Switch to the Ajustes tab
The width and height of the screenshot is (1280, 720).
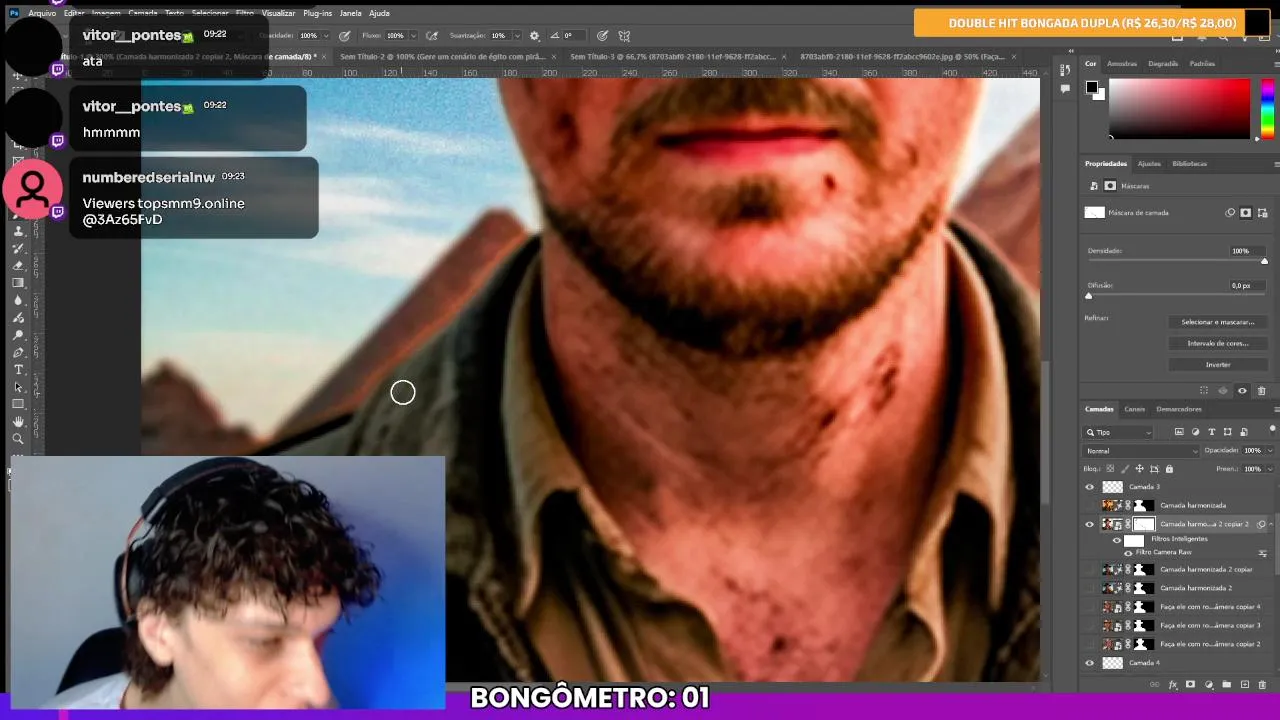(x=1149, y=164)
